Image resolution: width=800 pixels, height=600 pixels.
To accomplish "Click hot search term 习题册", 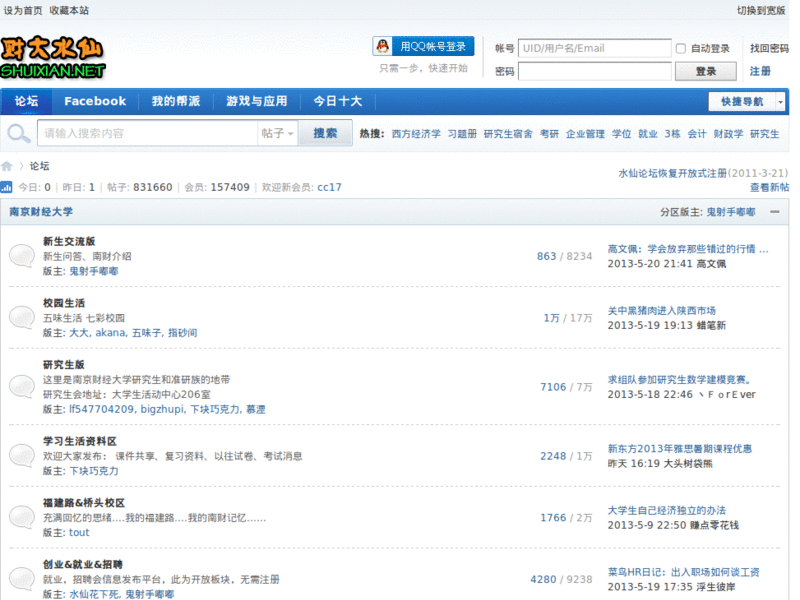I will [x=462, y=134].
